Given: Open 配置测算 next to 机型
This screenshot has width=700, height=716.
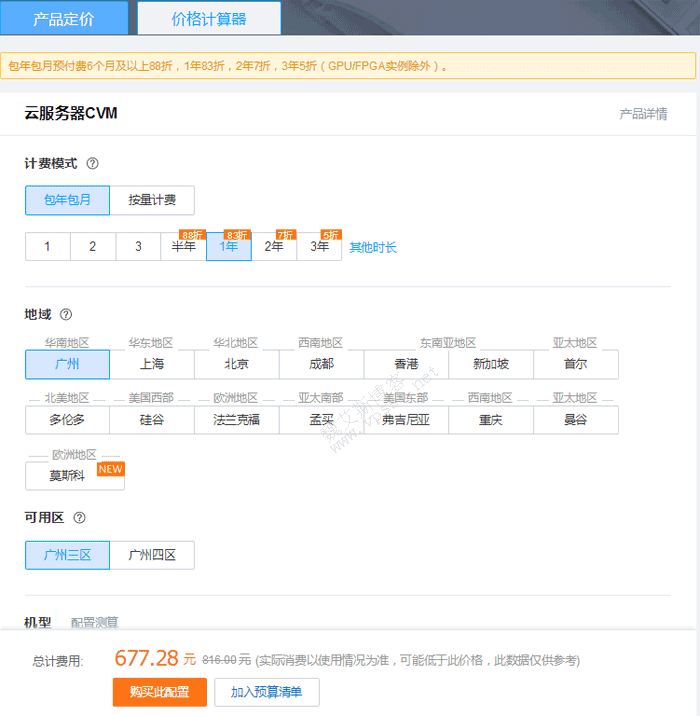Looking at the screenshot, I should point(94,622).
